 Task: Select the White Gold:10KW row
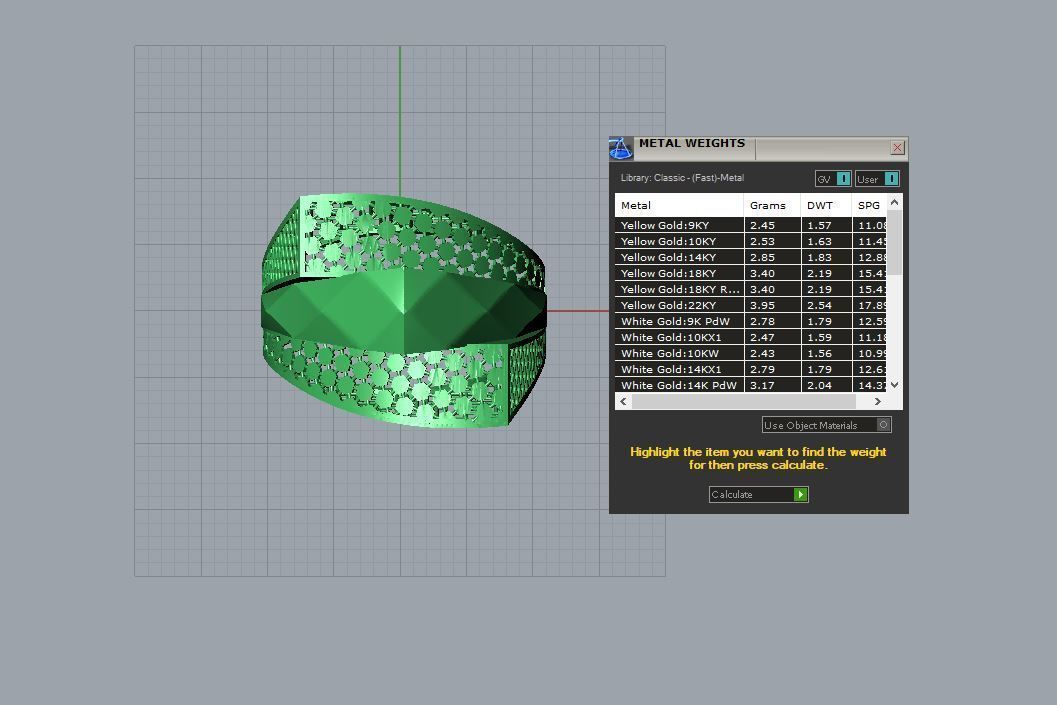click(750, 353)
